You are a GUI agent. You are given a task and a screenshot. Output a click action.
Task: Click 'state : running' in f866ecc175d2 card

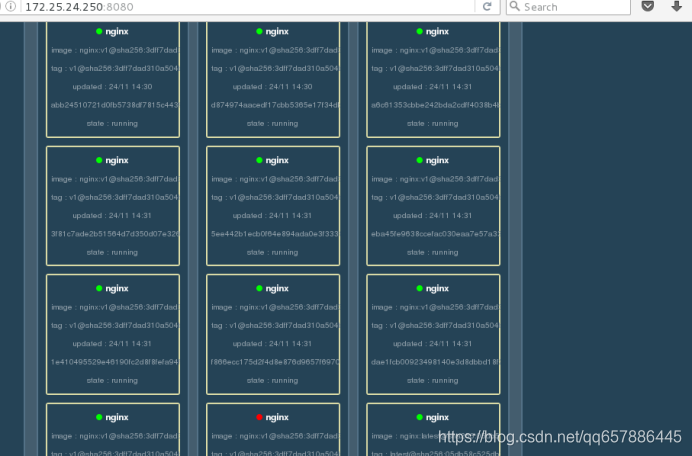[x=272, y=381]
